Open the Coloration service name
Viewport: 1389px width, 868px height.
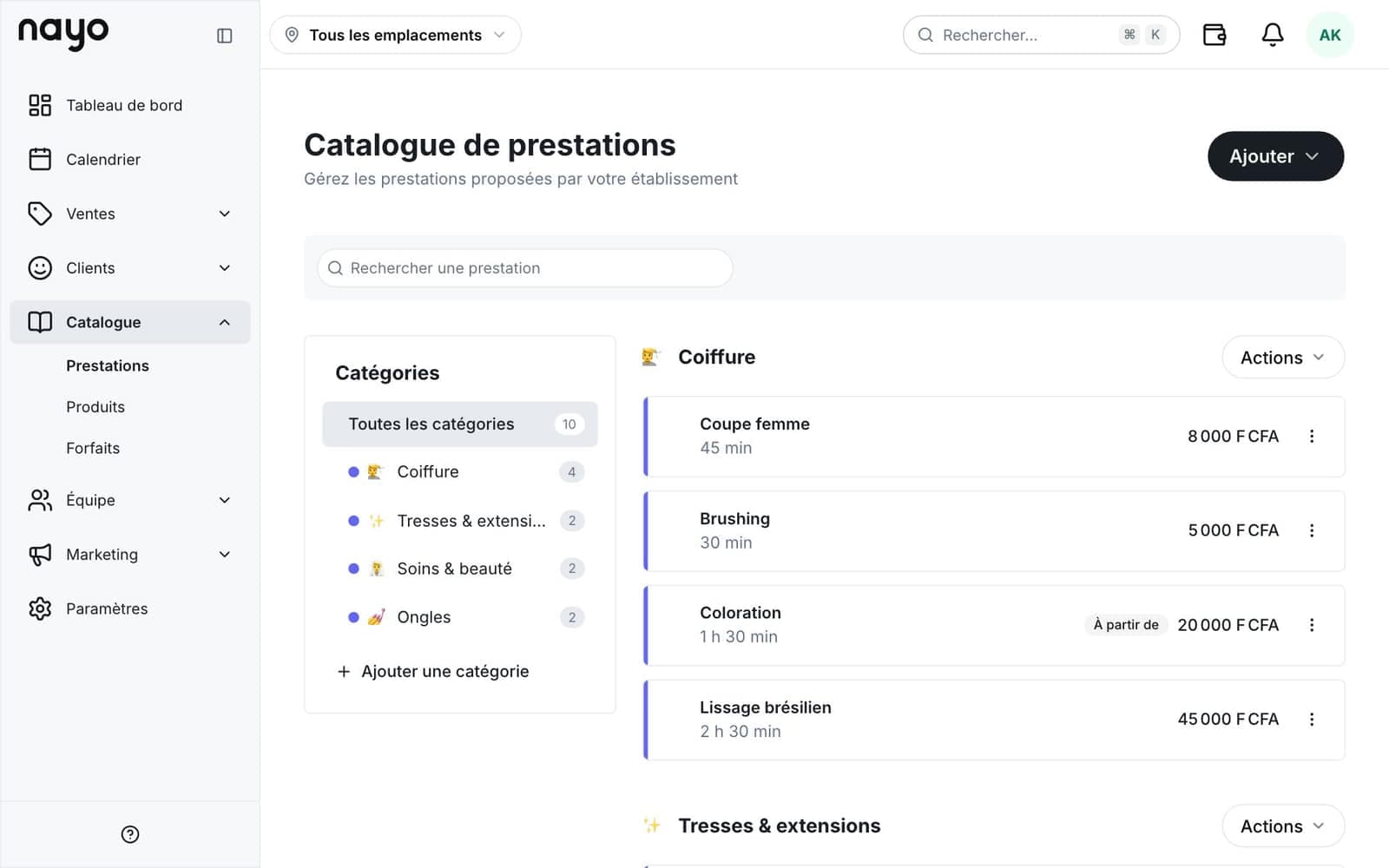click(741, 613)
